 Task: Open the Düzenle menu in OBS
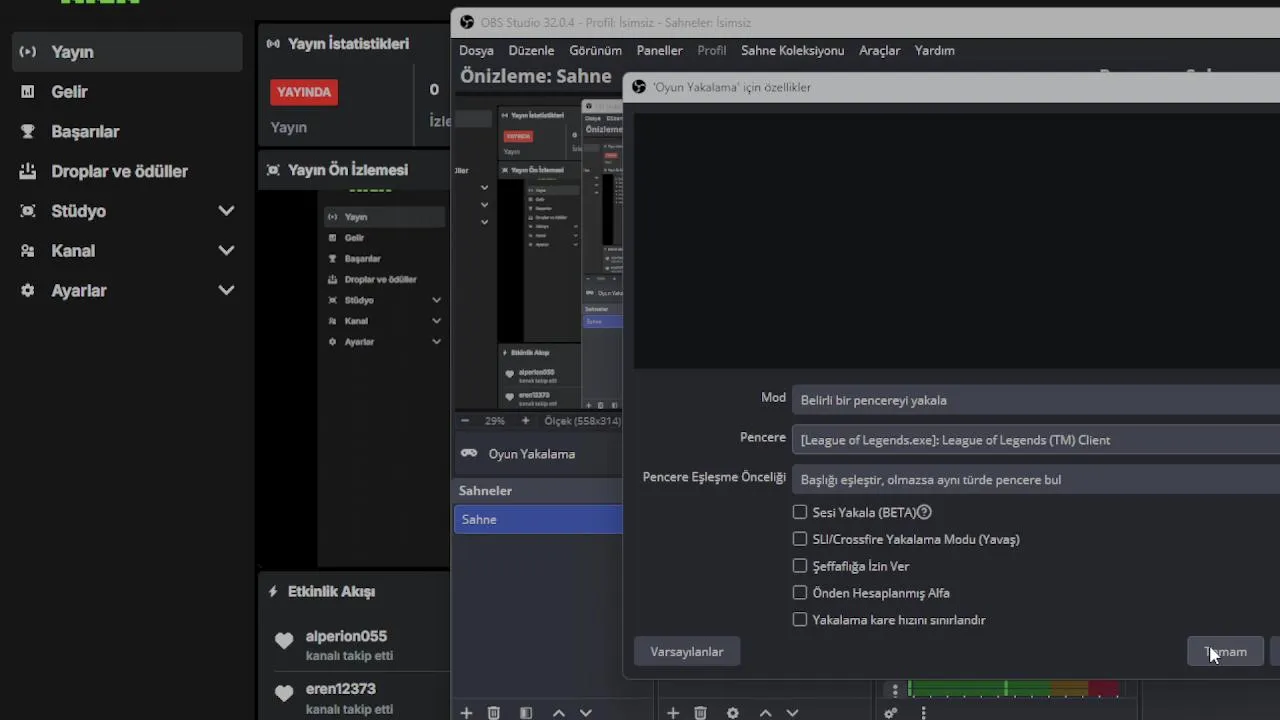tap(531, 50)
